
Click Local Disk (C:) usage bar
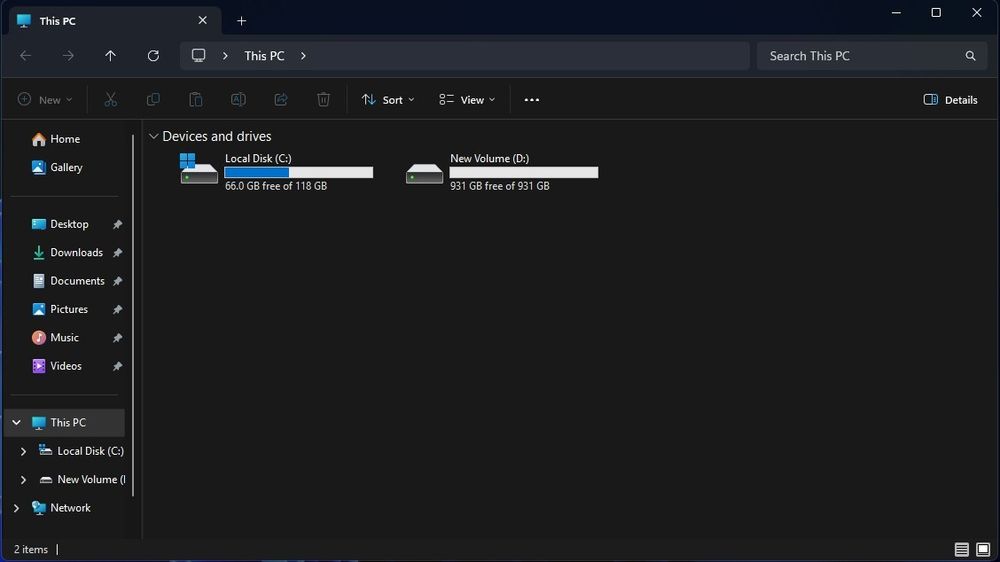(x=298, y=172)
